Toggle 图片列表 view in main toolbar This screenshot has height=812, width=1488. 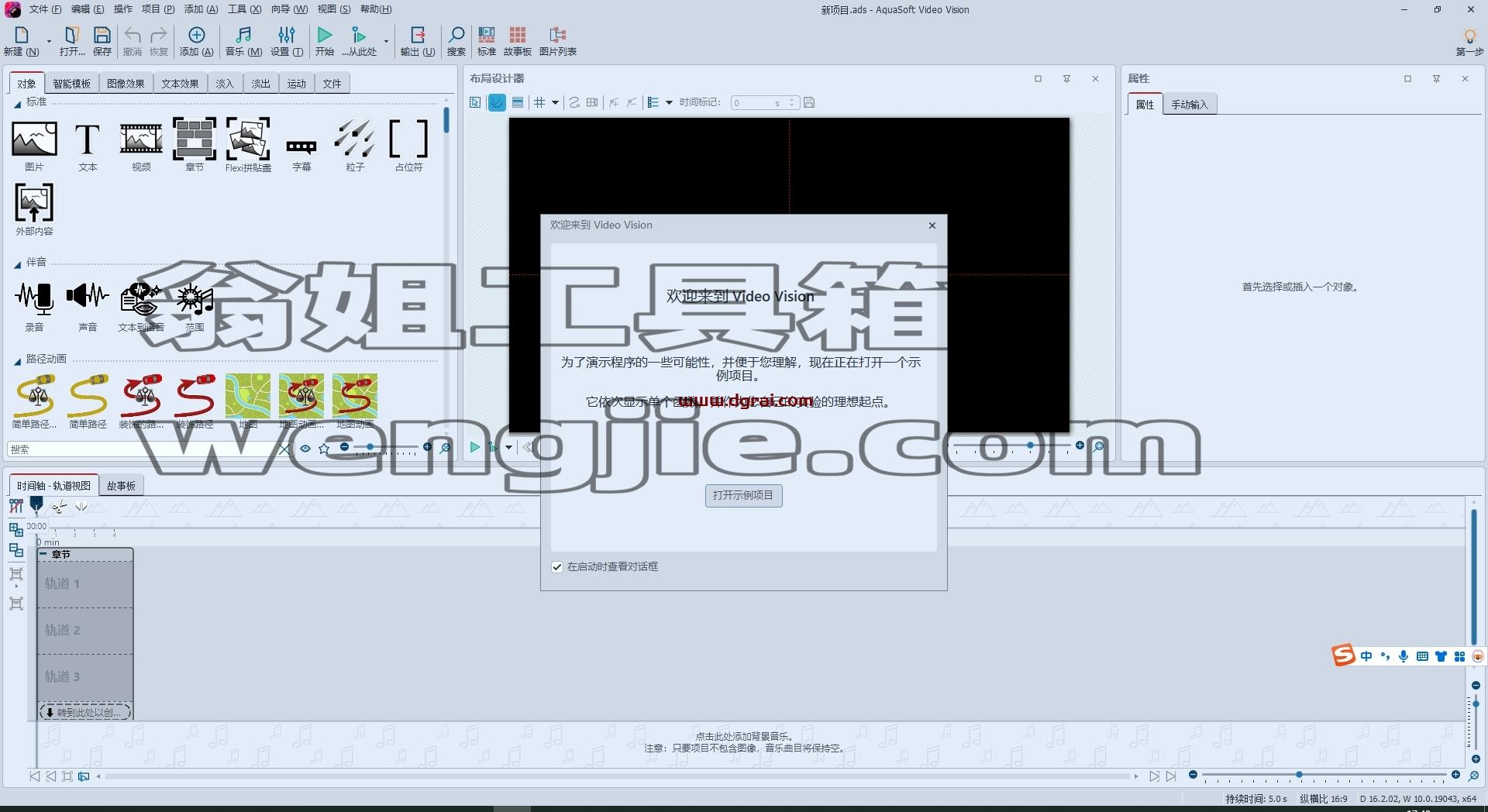[558, 41]
